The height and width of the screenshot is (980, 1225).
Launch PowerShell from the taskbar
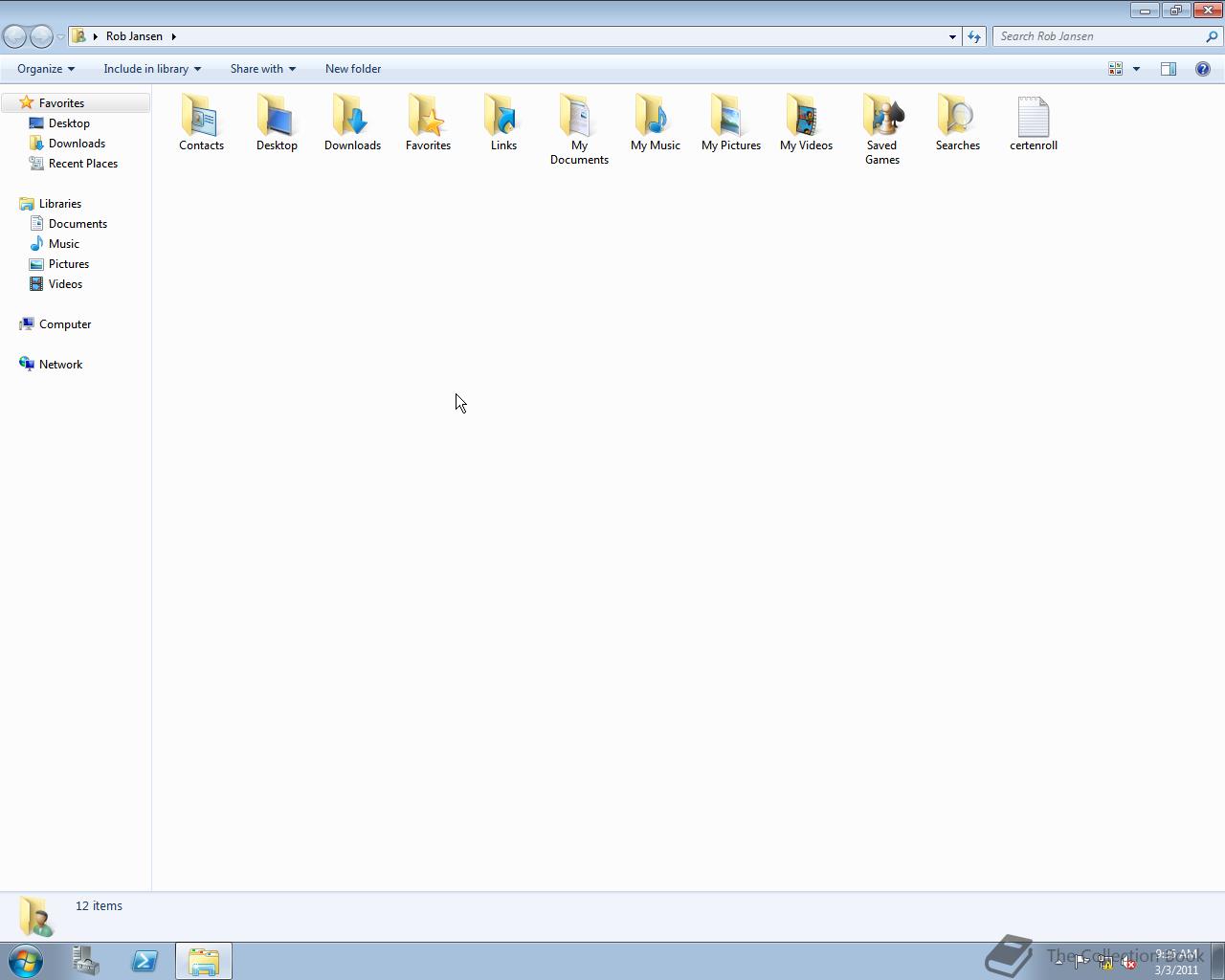click(145, 961)
